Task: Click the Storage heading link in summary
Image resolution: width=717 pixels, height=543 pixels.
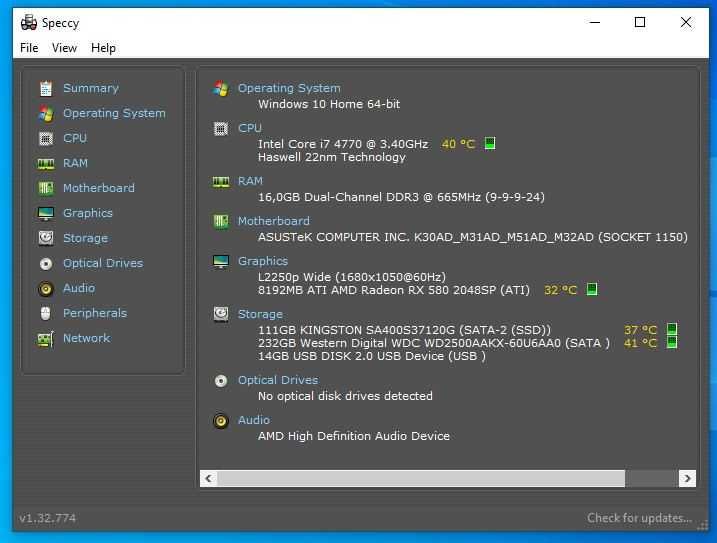Action: 260,314
